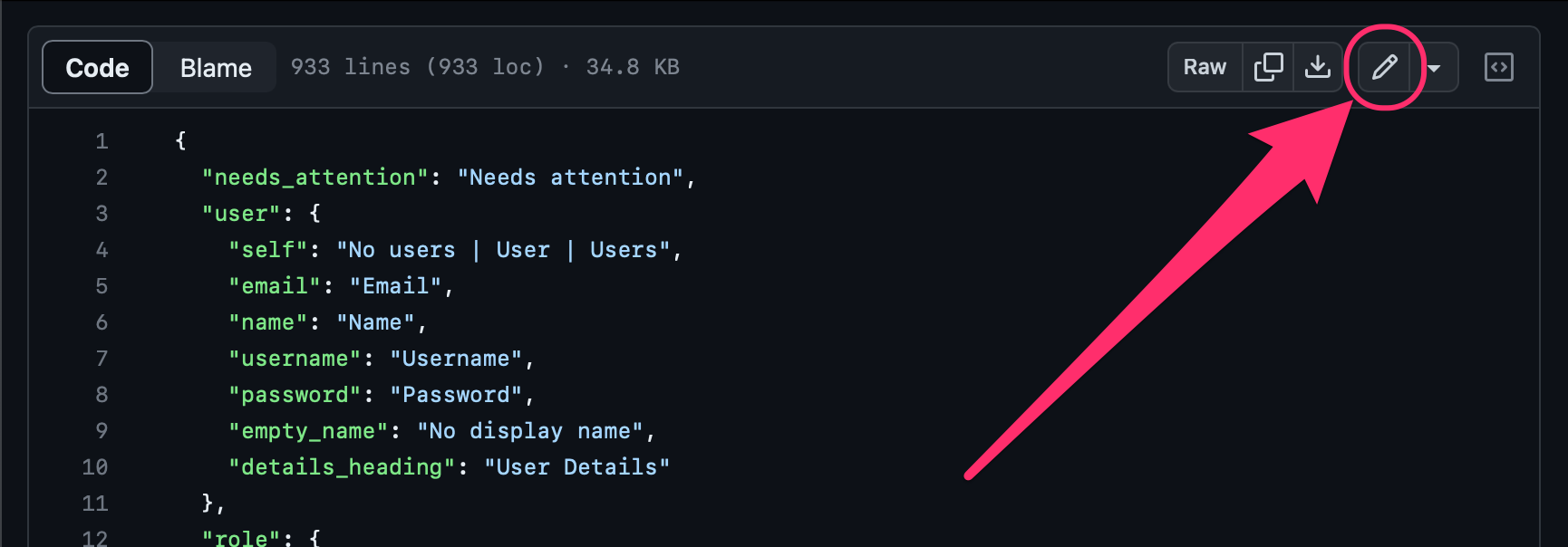Click the download arrow icon

(1318, 66)
